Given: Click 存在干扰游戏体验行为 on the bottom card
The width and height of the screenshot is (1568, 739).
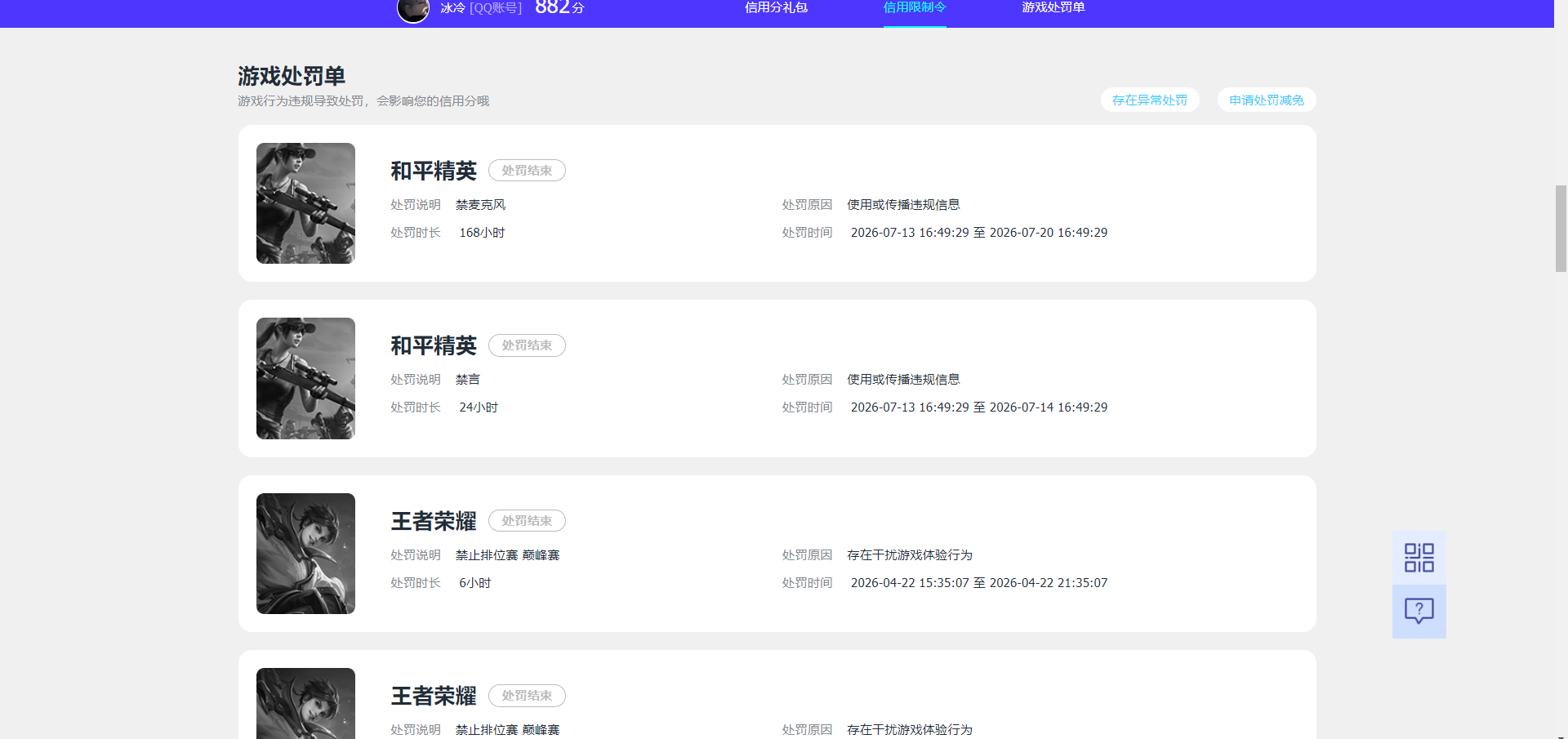Looking at the screenshot, I should (x=910, y=730).
